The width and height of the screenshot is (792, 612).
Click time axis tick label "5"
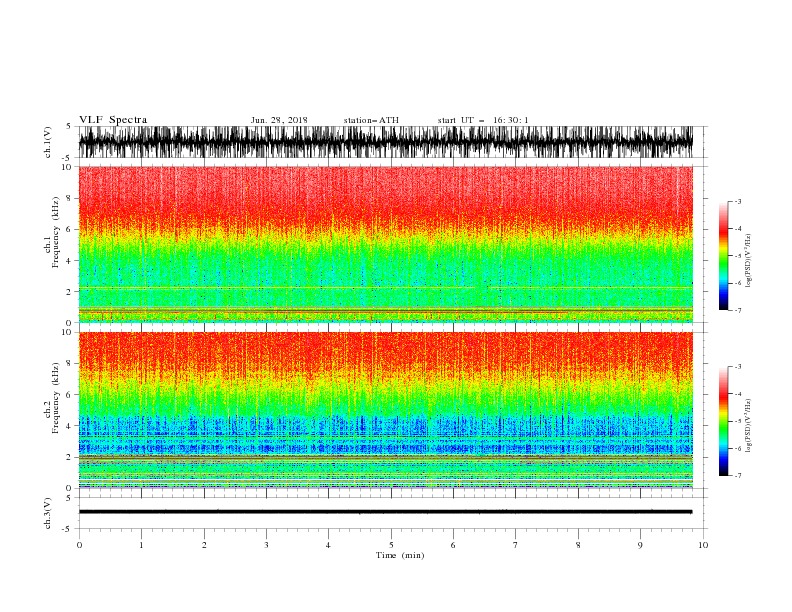pos(391,545)
